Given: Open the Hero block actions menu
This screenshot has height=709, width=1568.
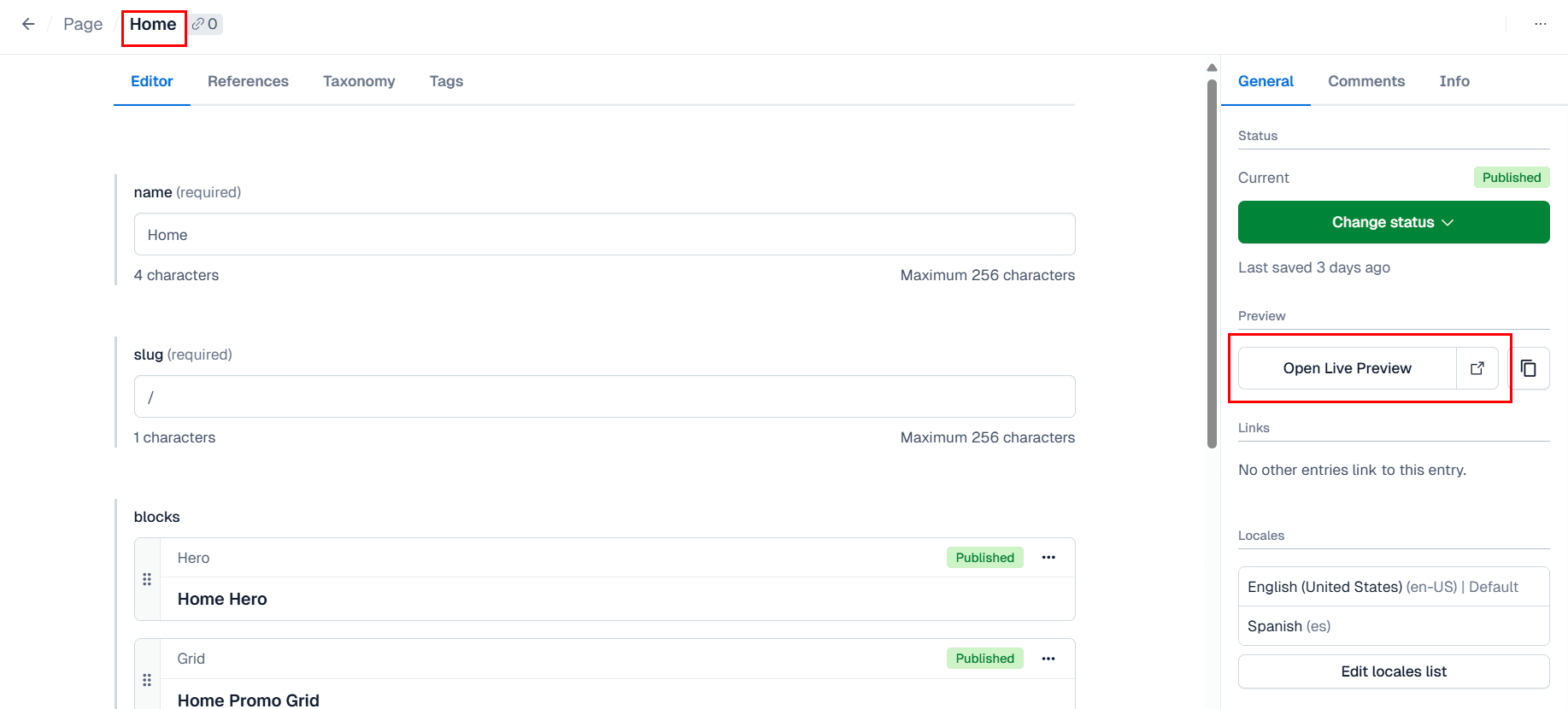Looking at the screenshot, I should click(x=1048, y=558).
